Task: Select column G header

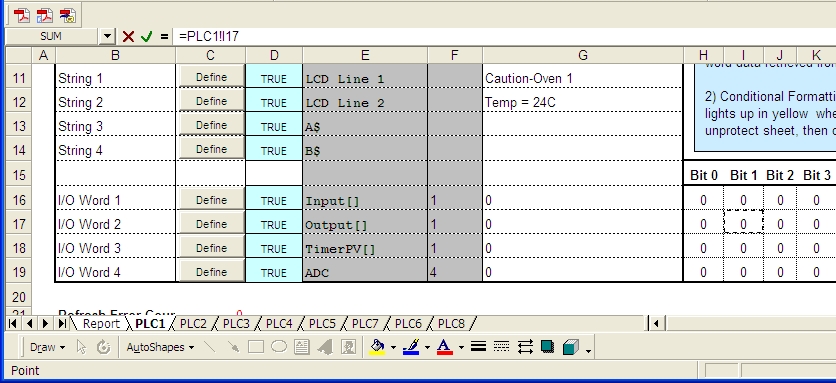Action: click(x=583, y=55)
